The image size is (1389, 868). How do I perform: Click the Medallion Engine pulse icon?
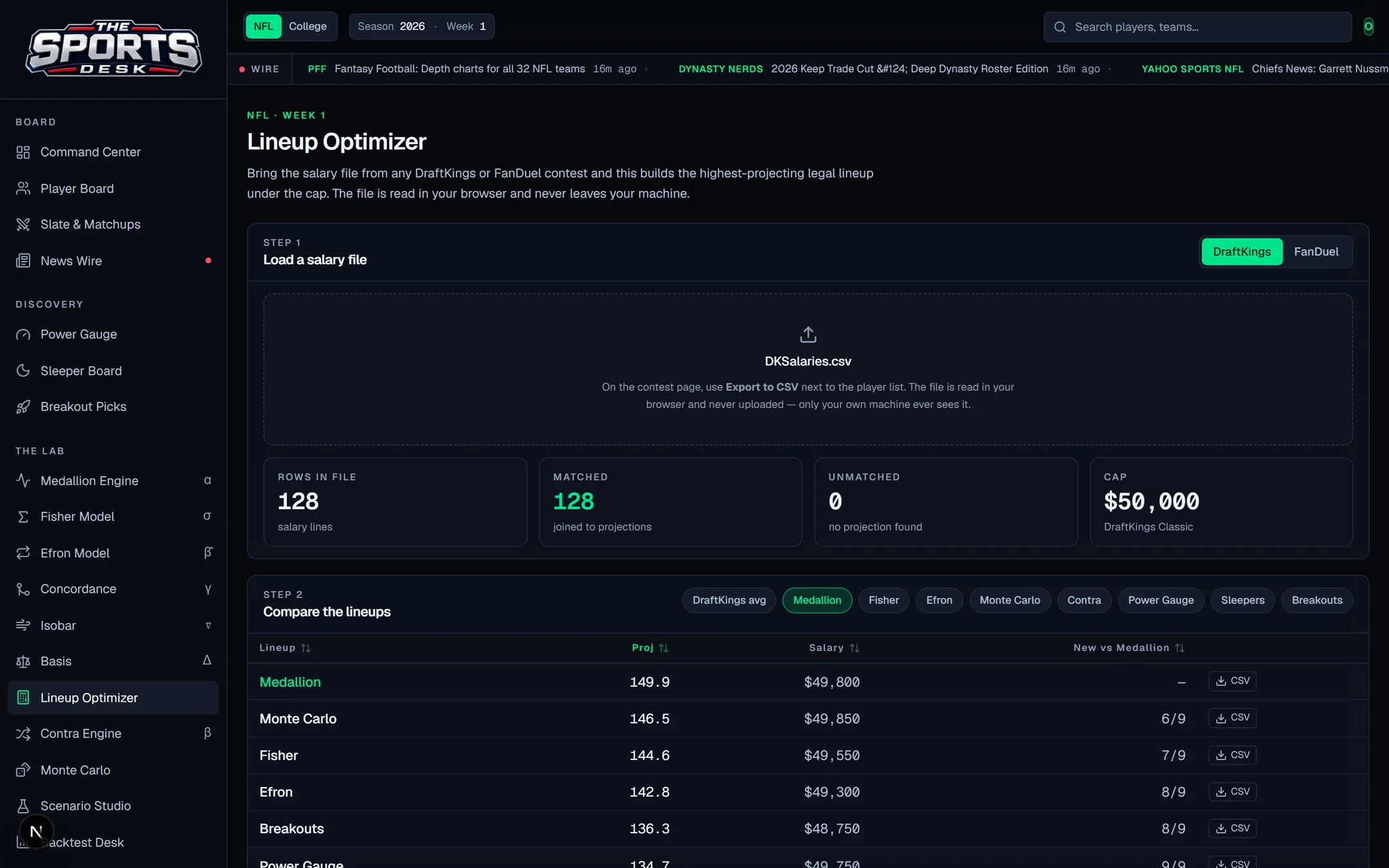point(23,480)
